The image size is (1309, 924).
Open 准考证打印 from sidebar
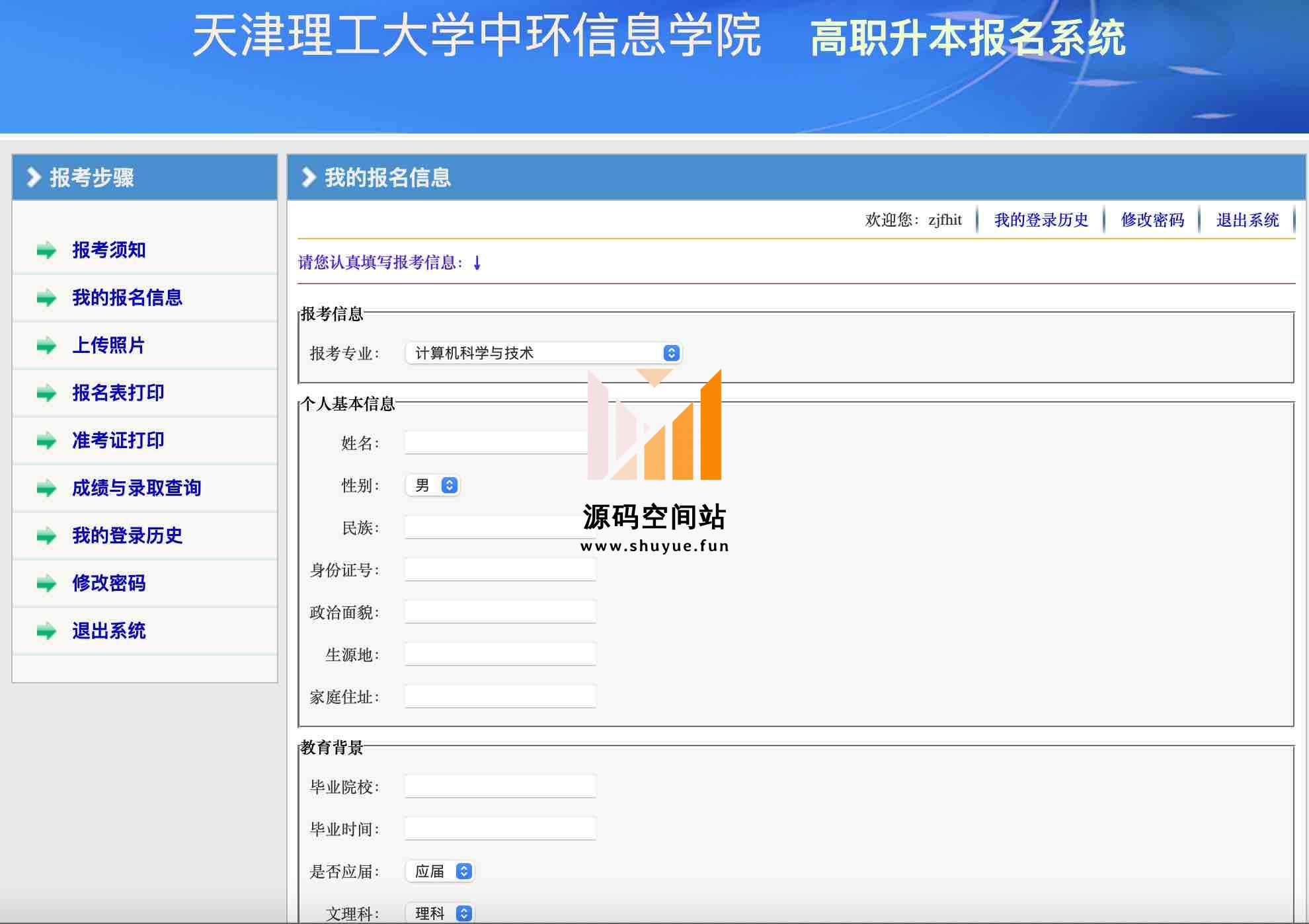click(118, 440)
